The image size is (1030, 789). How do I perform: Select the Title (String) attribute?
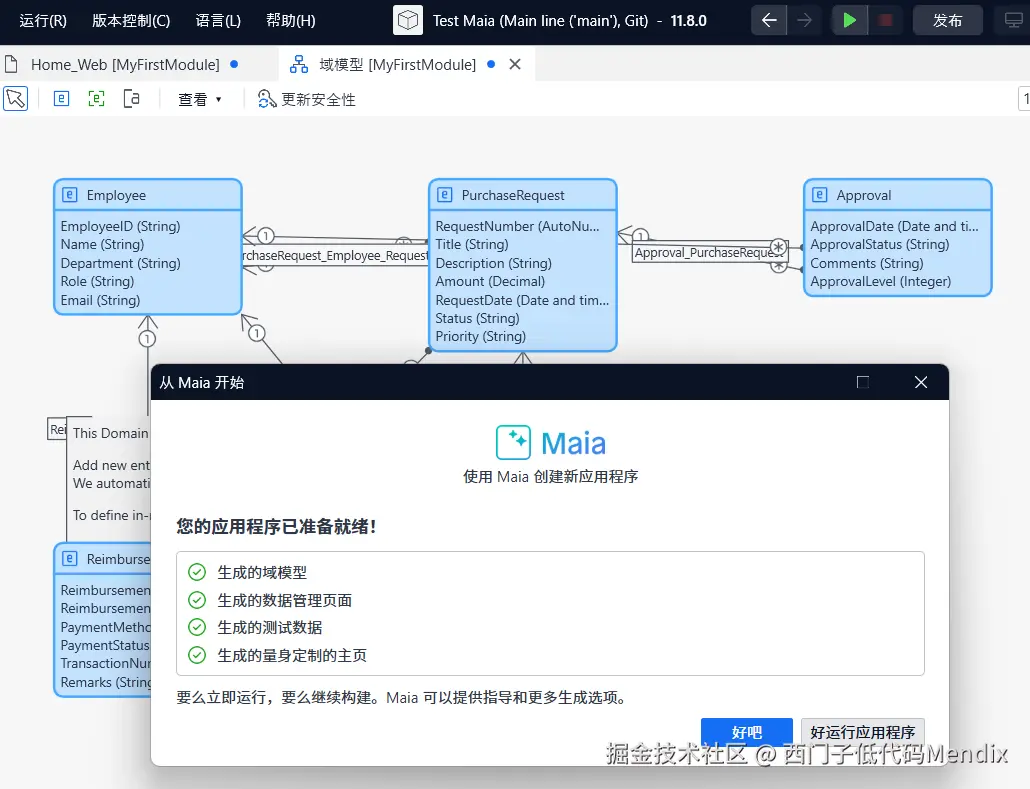[x=472, y=244]
